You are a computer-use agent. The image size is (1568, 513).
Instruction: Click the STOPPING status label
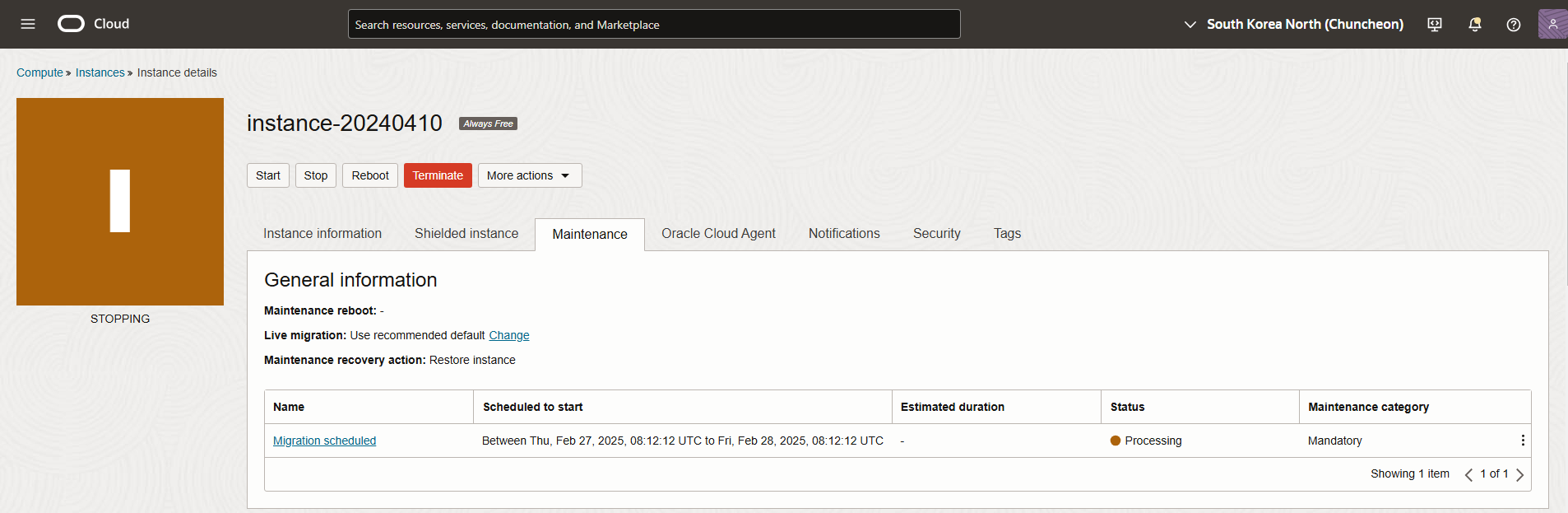click(x=120, y=319)
